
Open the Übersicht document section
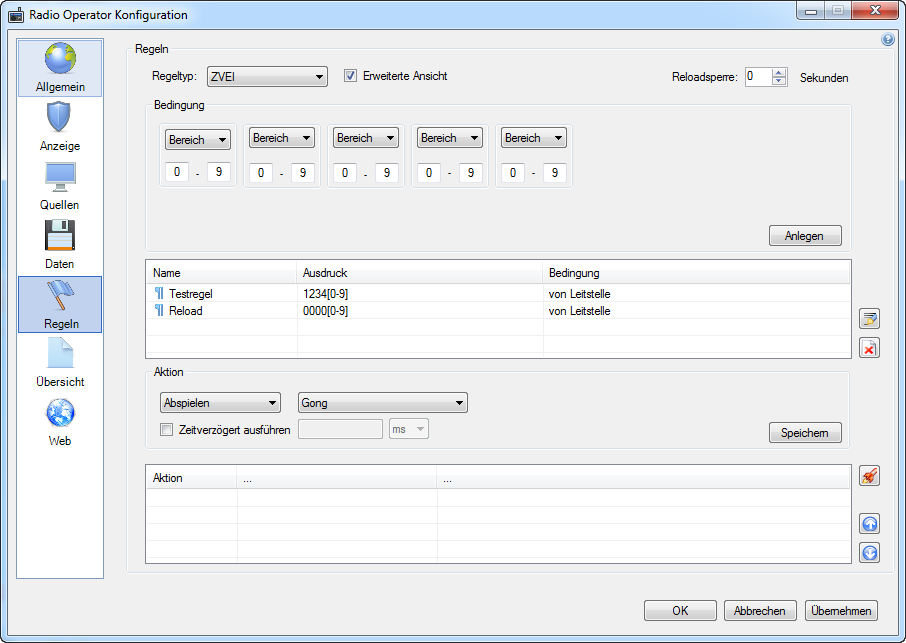pos(60,362)
